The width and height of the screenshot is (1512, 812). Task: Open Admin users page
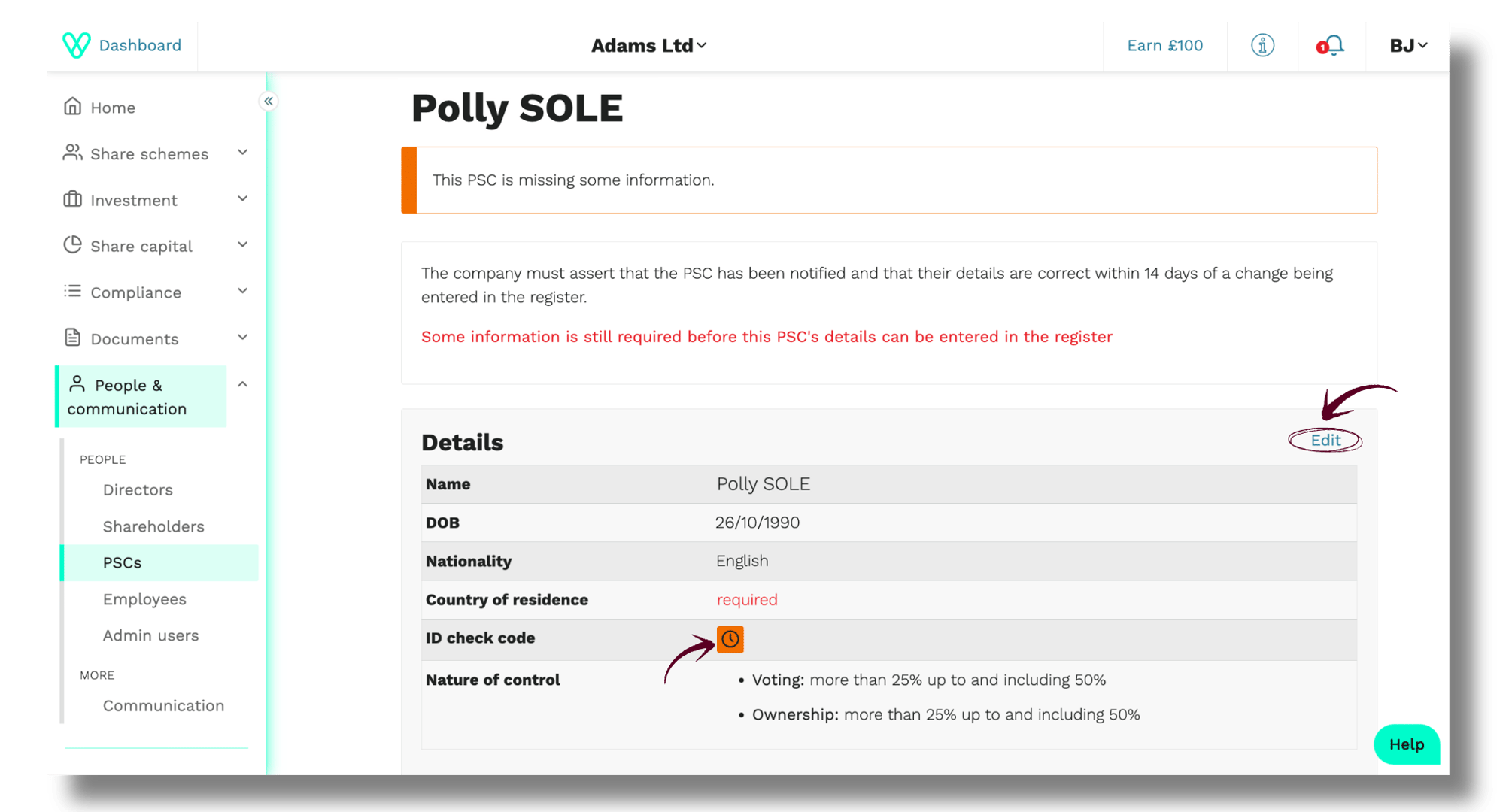150,635
